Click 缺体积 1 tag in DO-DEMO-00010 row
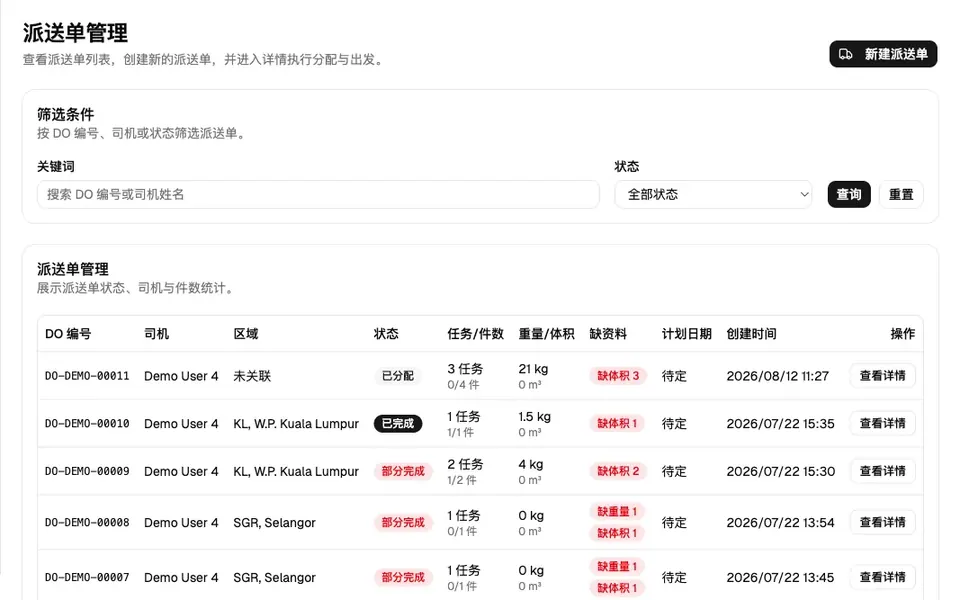 (x=617, y=424)
